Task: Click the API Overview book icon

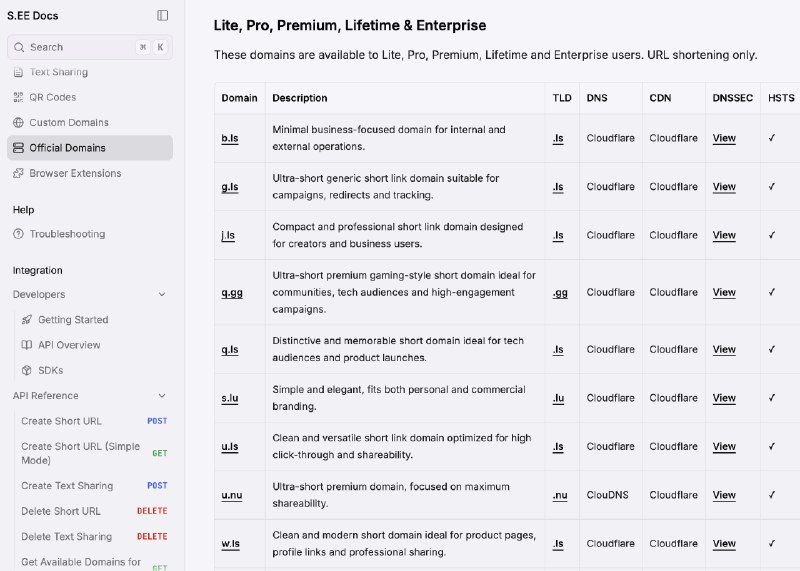Action: (x=27, y=345)
